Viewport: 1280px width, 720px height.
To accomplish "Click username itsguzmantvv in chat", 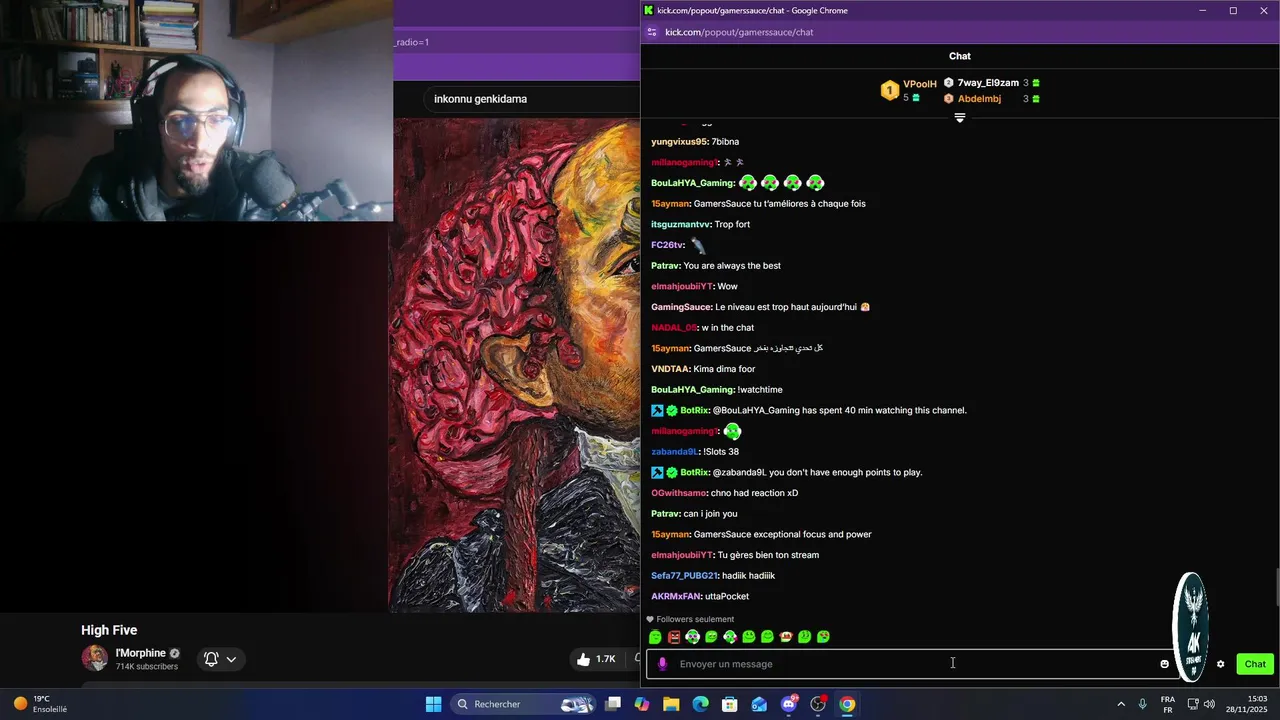I will pos(680,224).
